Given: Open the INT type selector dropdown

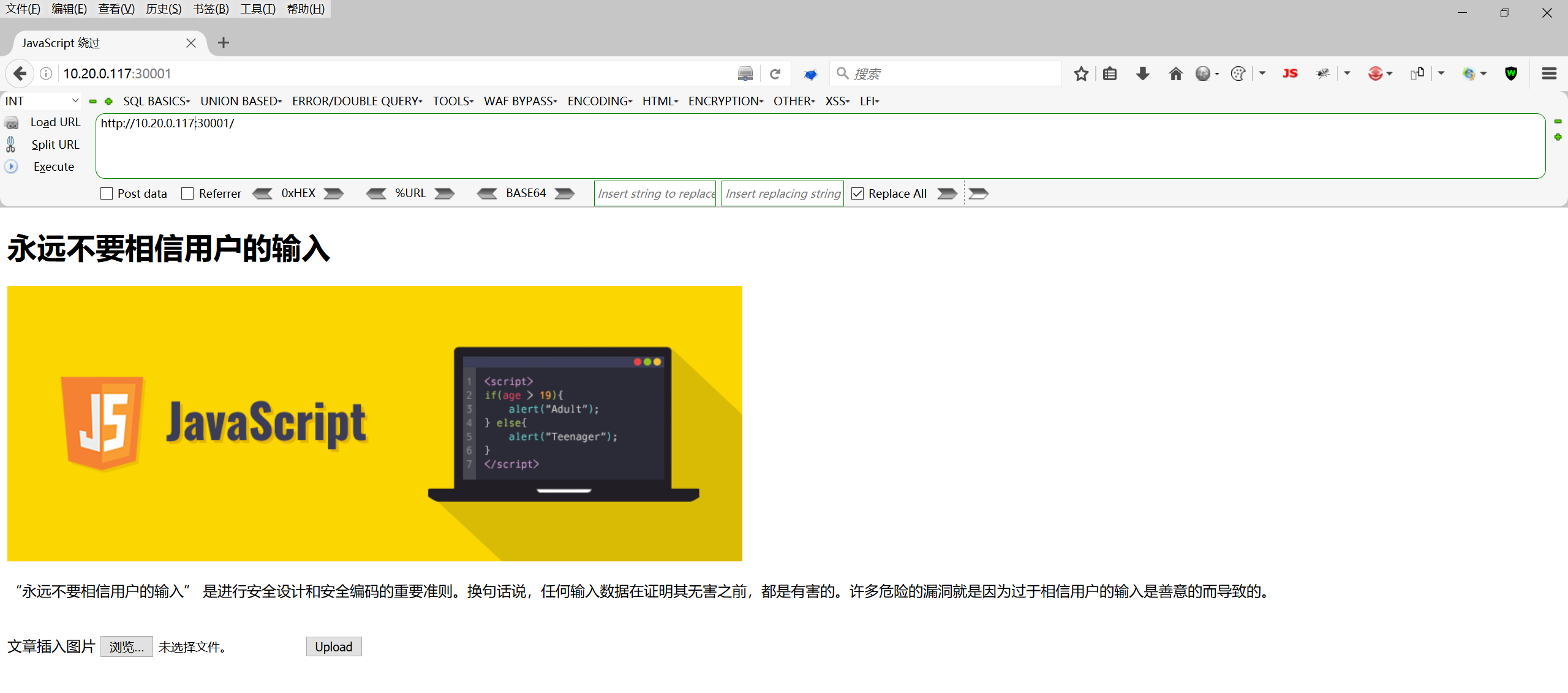Looking at the screenshot, I should pos(41,100).
